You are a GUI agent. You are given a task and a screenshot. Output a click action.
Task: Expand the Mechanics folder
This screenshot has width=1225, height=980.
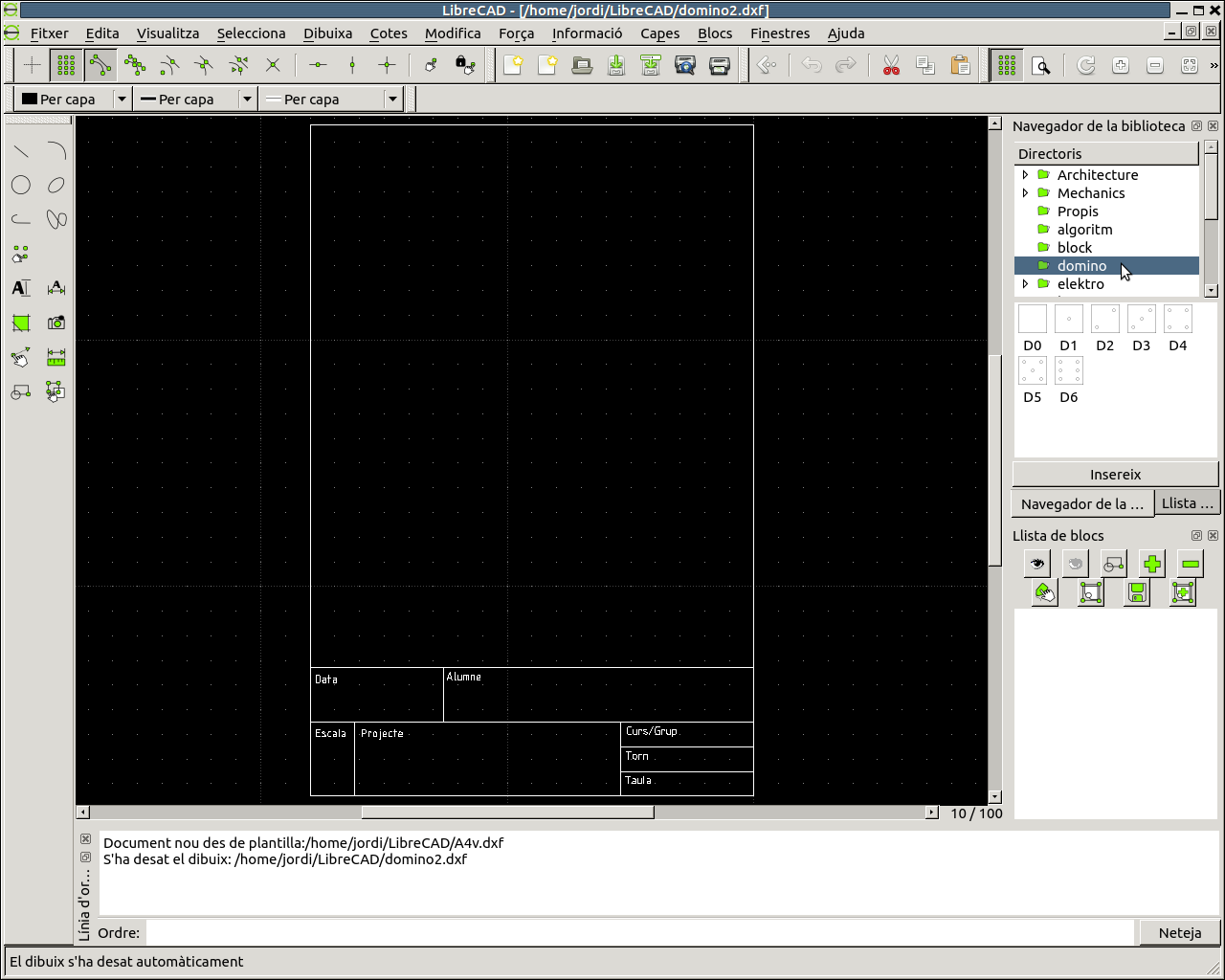coord(1025,193)
